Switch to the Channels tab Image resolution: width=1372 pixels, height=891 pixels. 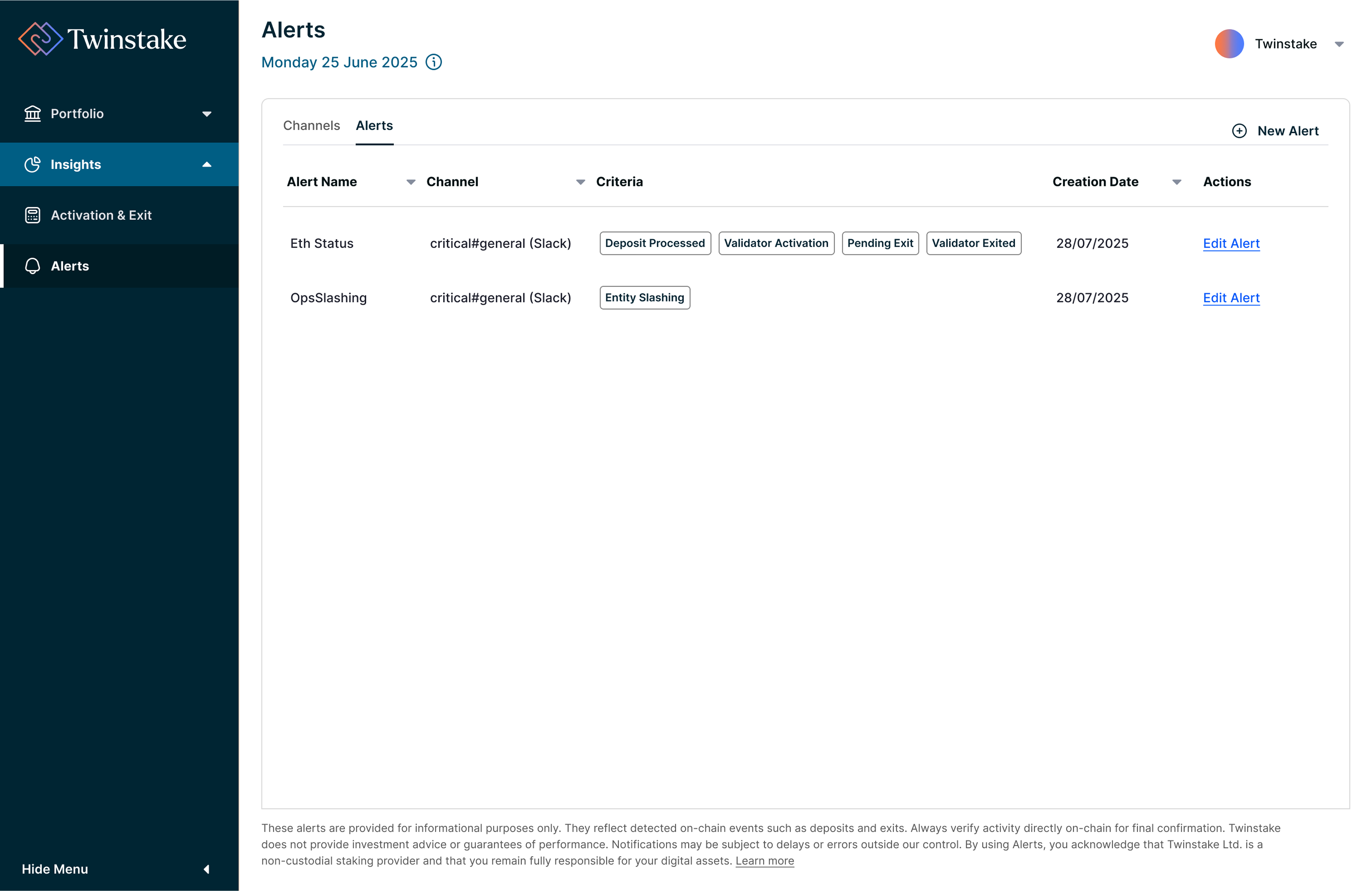(x=311, y=125)
